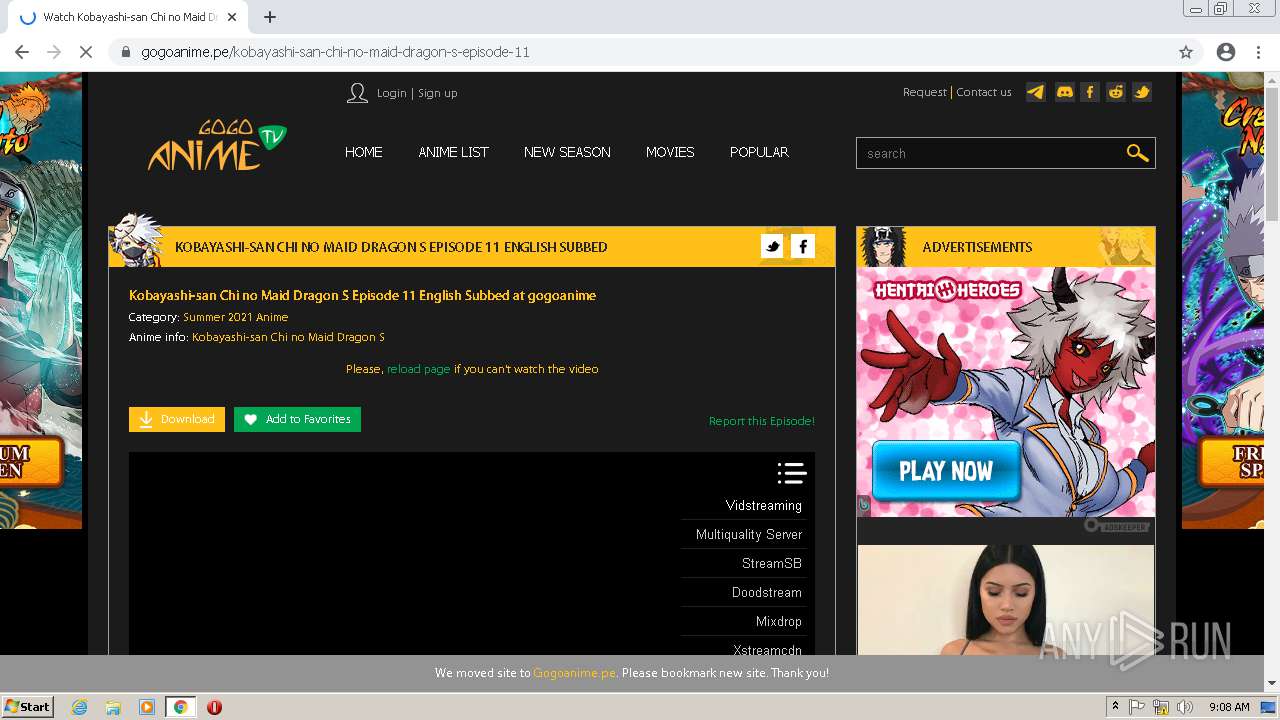This screenshot has width=1280, height=720.
Task: Click the red security taskbar icon
Action: pyautogui.click(x=214, y=707)
